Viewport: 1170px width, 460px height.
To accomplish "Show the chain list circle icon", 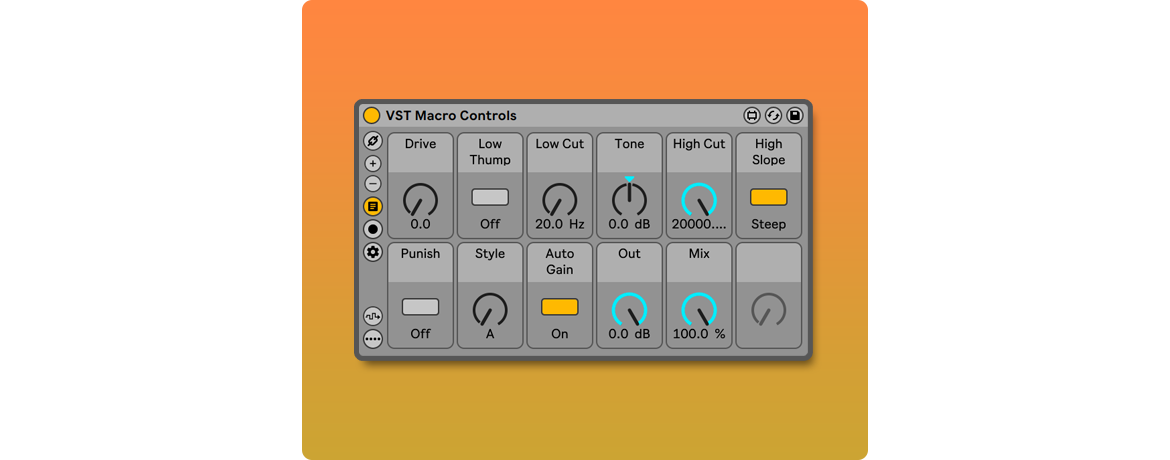I will (373, 229).
